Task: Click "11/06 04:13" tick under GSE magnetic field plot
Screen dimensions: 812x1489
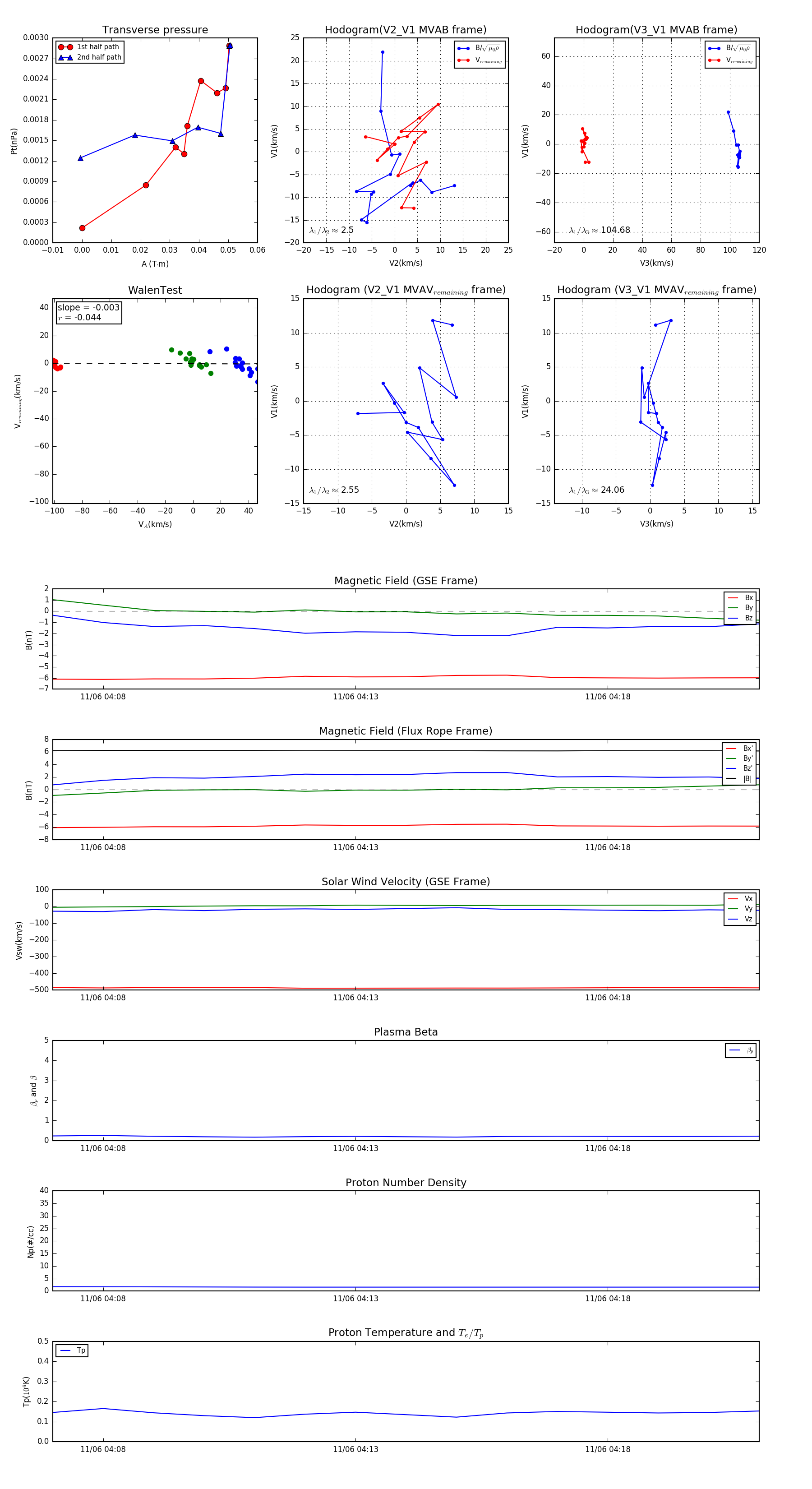Action: pyautogui.click(x=355, y=697)
